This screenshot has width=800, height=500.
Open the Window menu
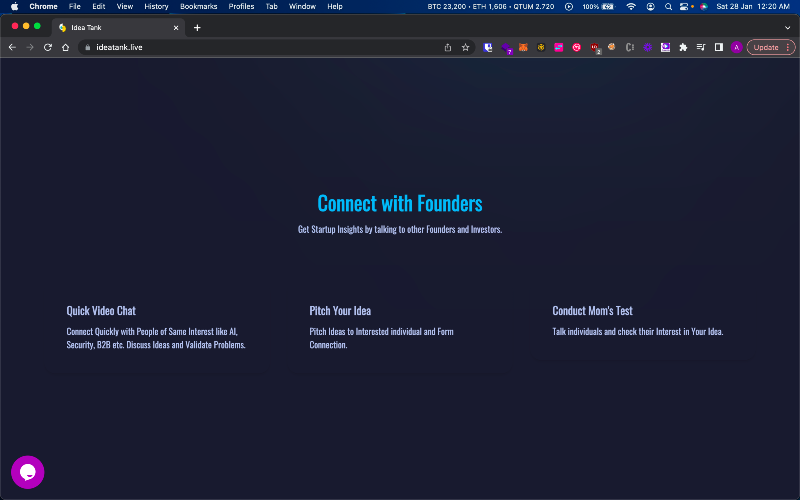(302, 7)
